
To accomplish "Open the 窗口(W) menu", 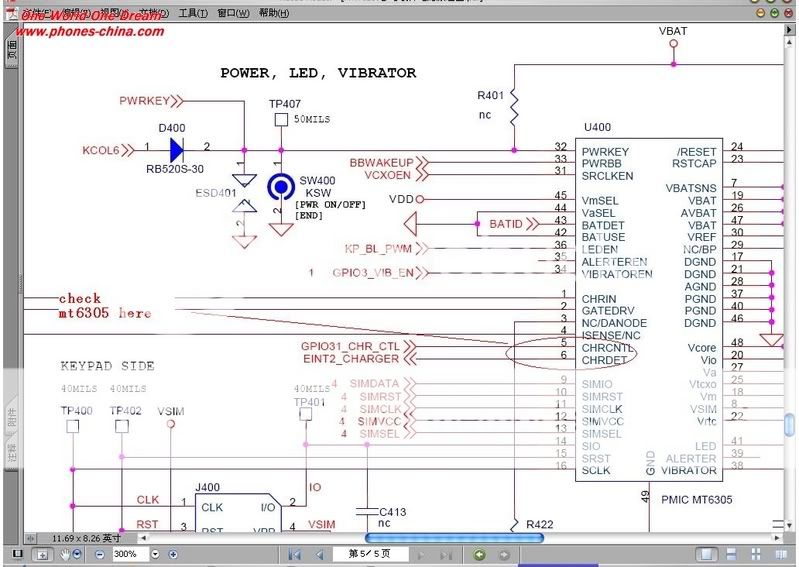I will pyautogui.click(x=233, y=13).
